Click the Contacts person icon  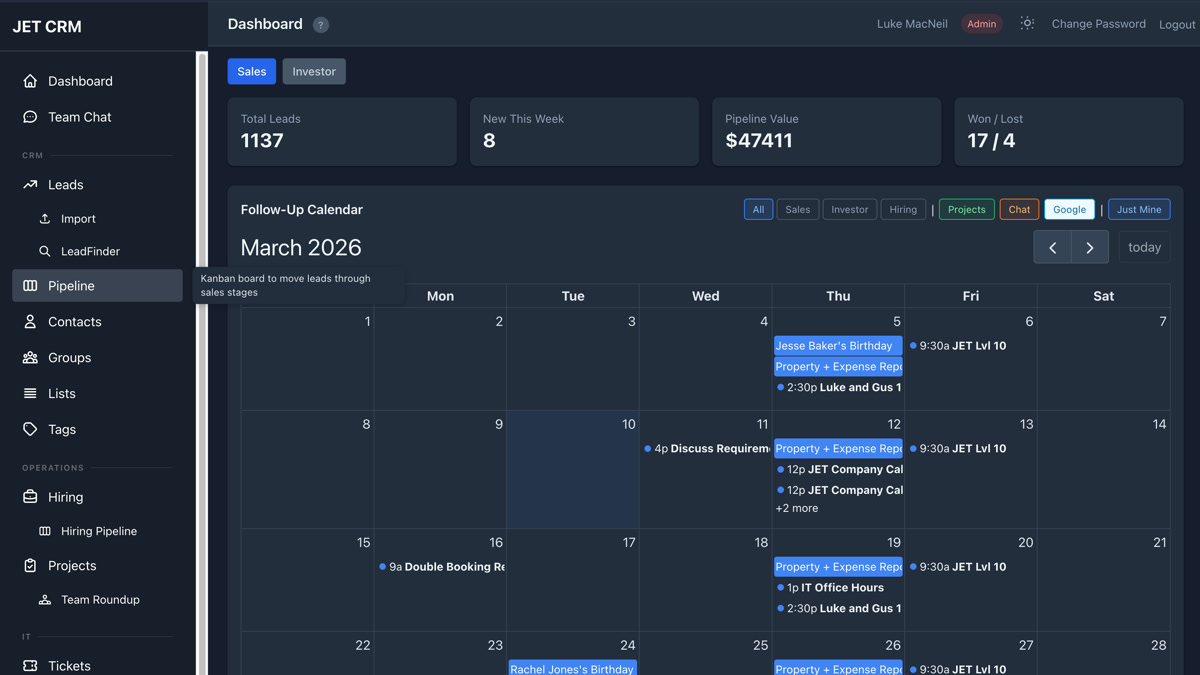point(30,322)
